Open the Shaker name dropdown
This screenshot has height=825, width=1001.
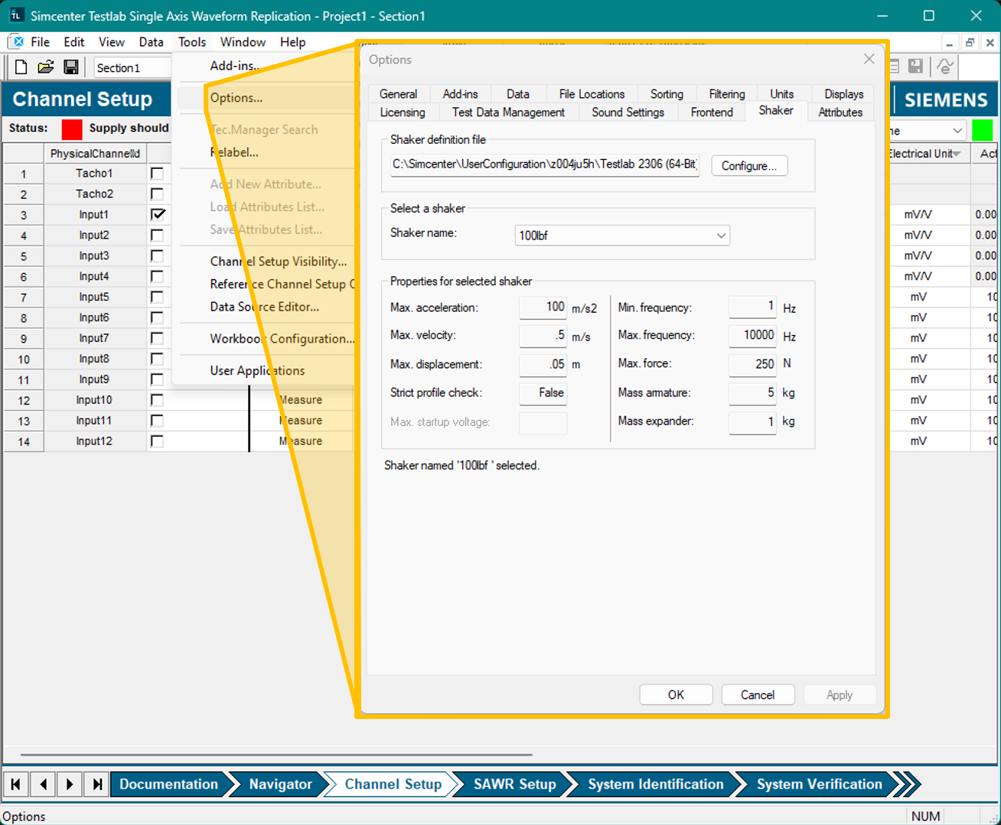click(x=721, y=236)
